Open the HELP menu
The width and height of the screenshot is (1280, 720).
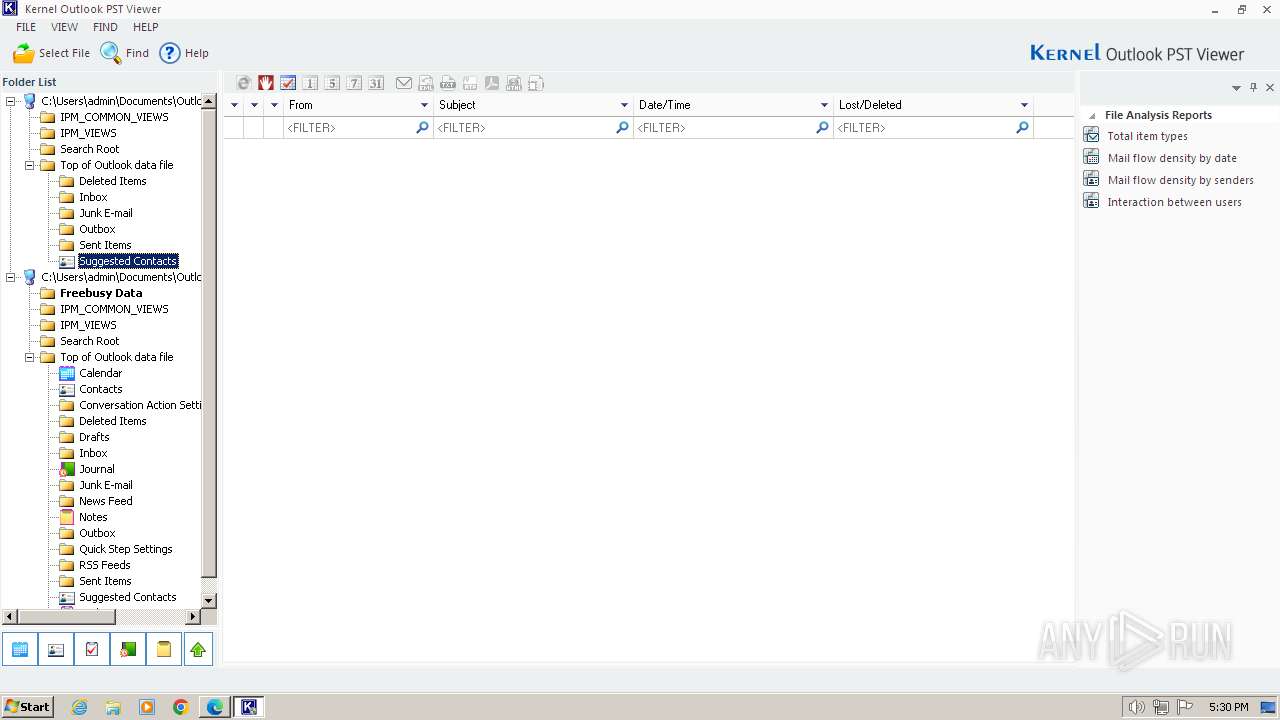point(146,27)
